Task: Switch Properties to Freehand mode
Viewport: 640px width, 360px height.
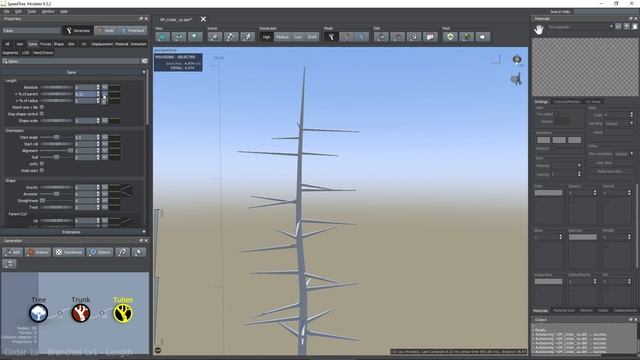Action: (132, 31)
